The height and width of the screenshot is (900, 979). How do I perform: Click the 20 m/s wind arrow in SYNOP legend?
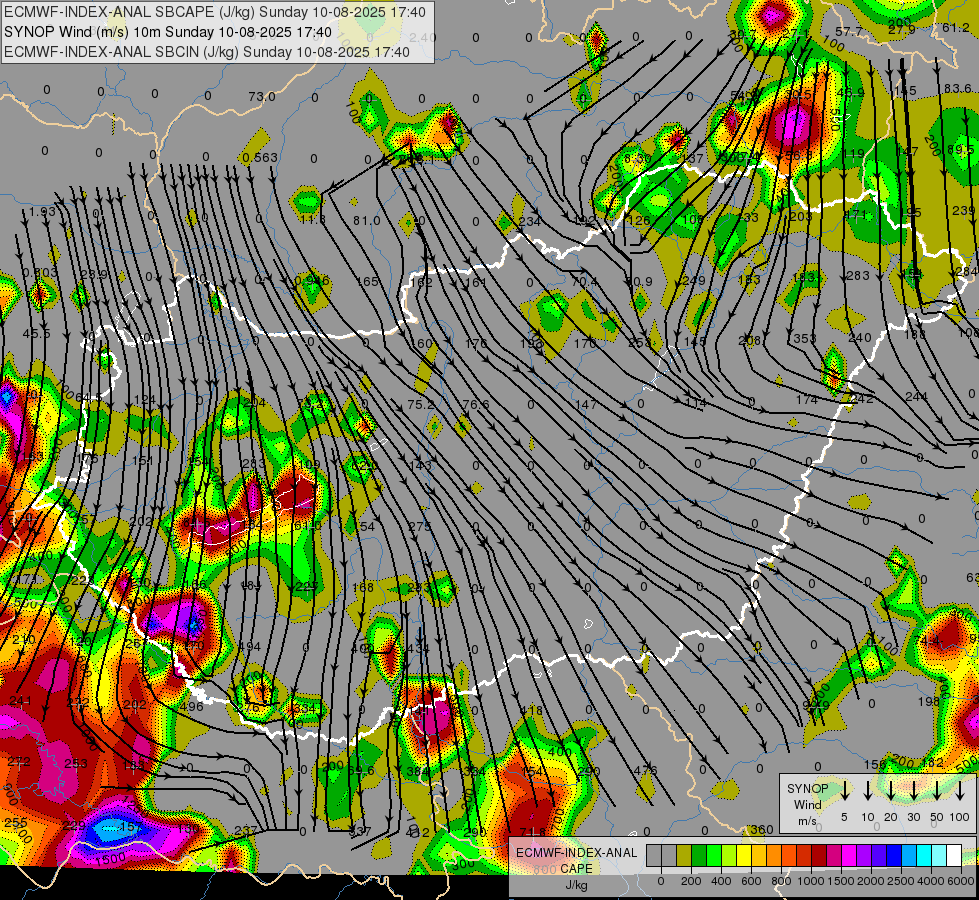[x=891, y=790]
